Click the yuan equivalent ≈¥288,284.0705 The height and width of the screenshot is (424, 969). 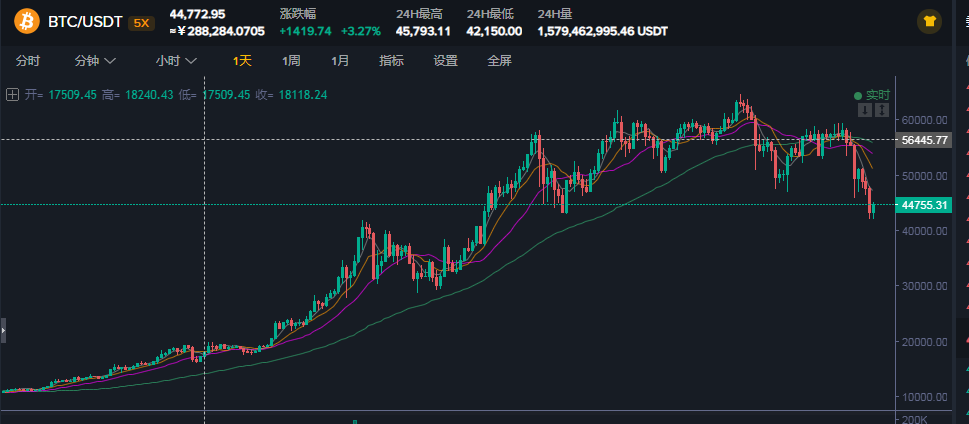point(217,31)
